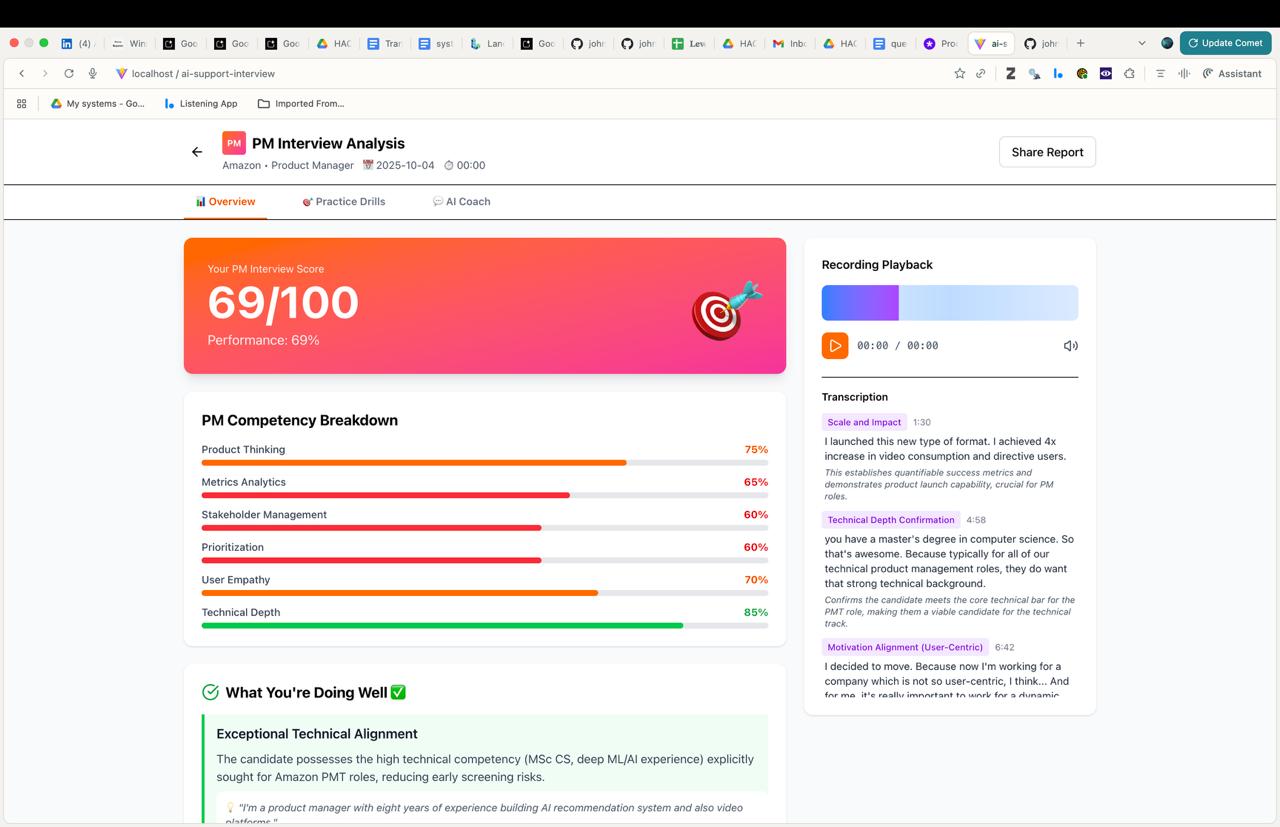1280x827 pixels.
Task: Jump to the 1:30 transcript timestamp
Action: coord(922,422)
